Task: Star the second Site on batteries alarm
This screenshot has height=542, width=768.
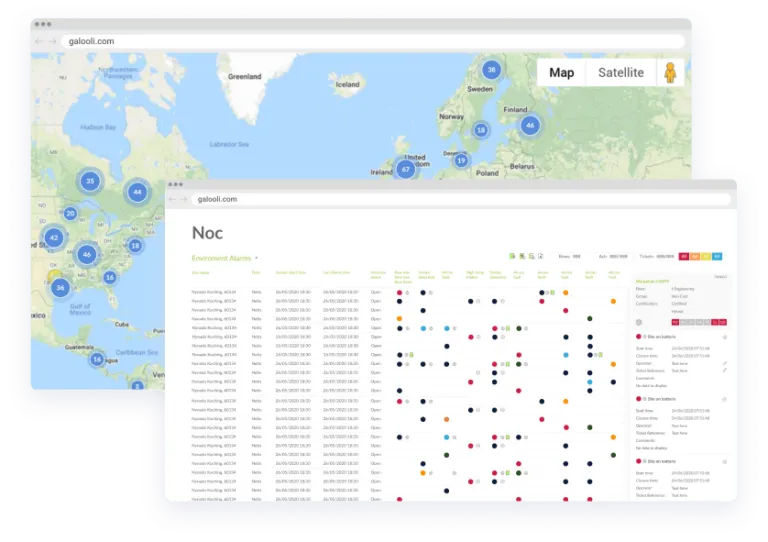Action: [725, 399]
